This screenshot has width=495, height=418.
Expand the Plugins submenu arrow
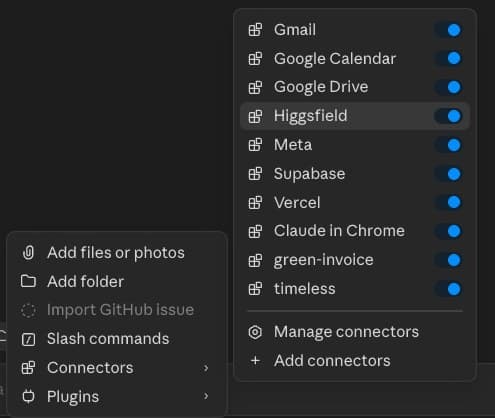pyautogui.click(x=206, y=396)
